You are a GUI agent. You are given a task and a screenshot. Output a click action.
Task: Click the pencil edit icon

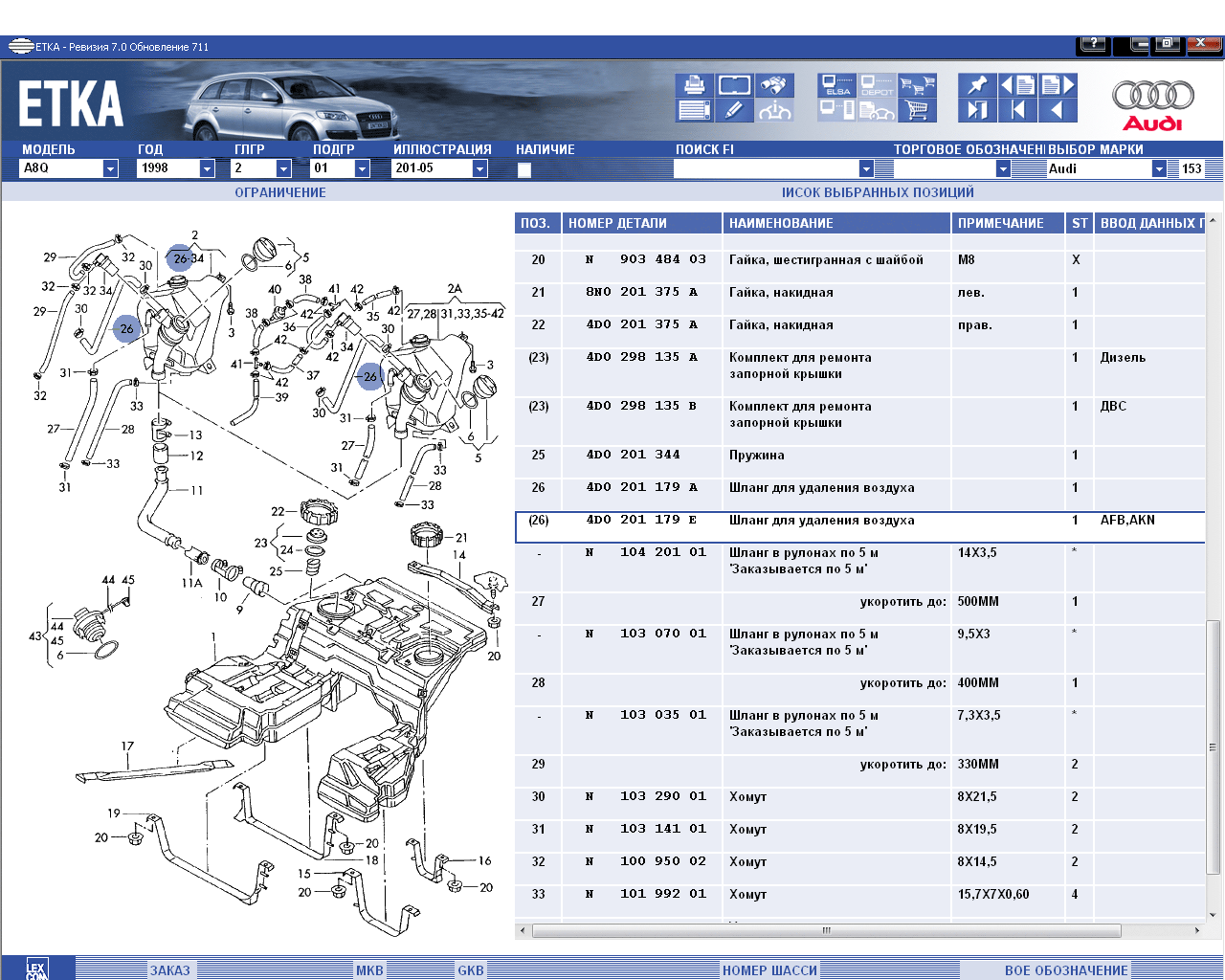click(734, 110)
